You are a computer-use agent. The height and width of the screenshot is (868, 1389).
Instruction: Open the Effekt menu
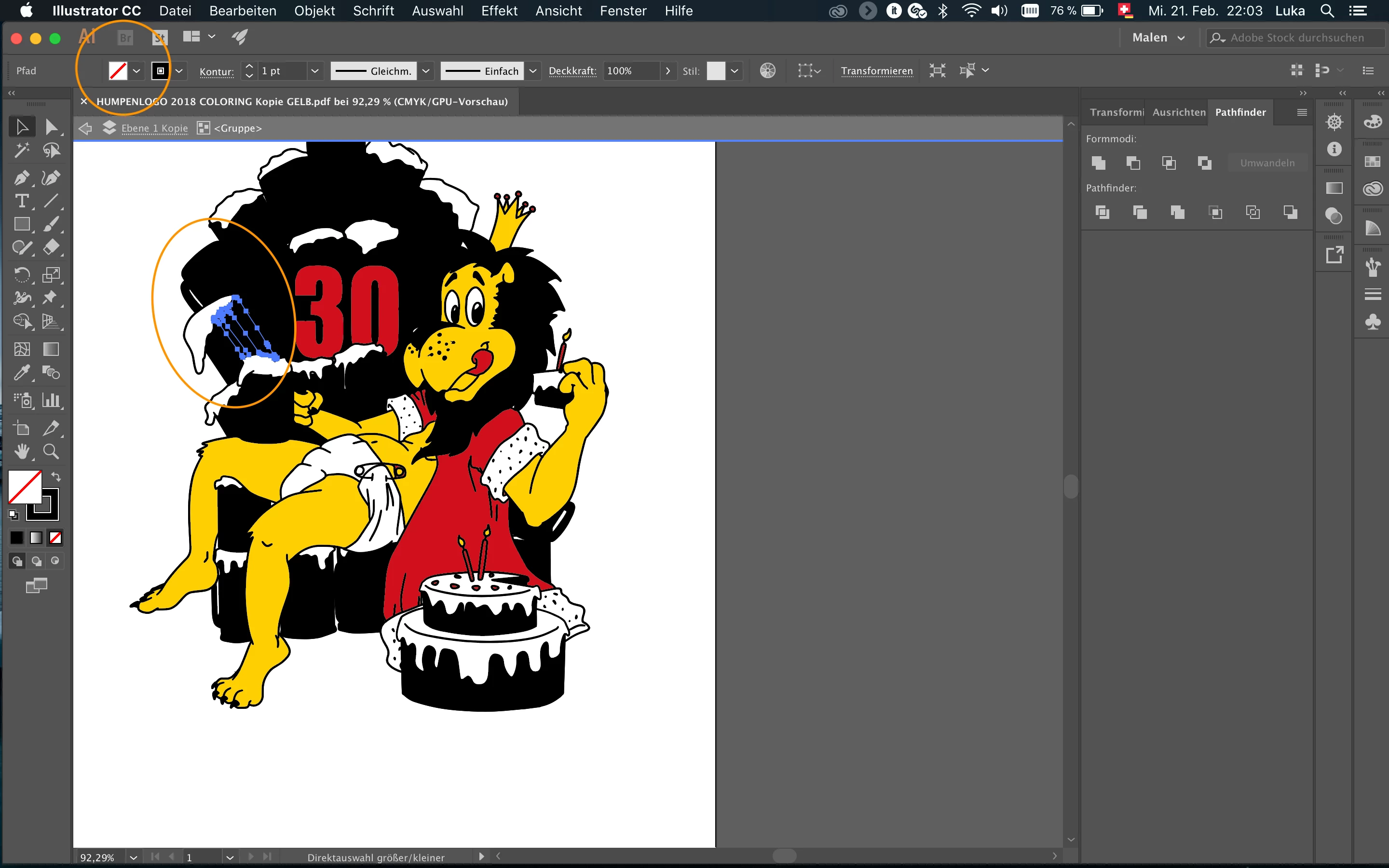pos(499,11)
